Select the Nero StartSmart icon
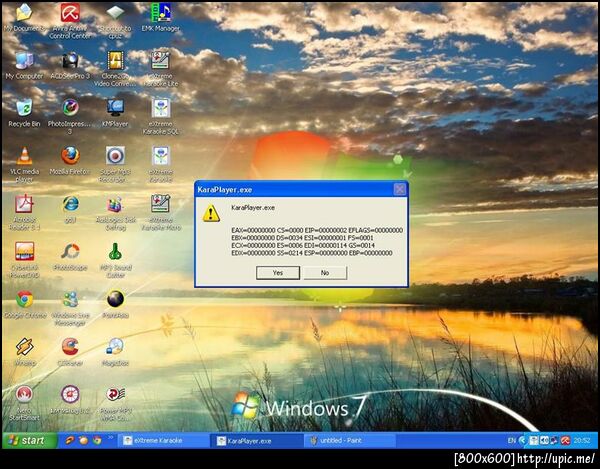This screenshot has height=469, width=600. pos(24,403)
